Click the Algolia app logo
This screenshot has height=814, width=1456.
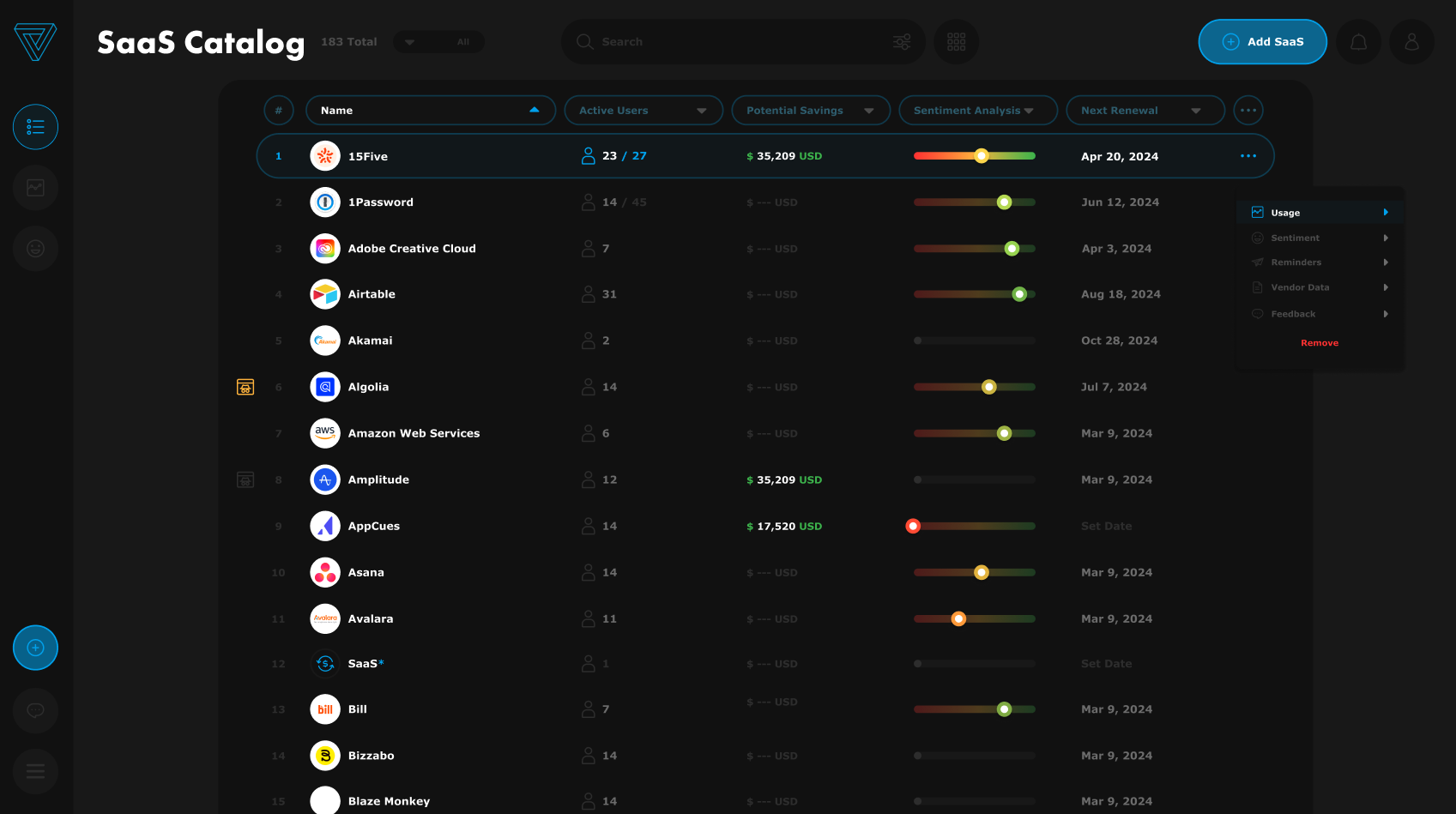click(325, 387)
